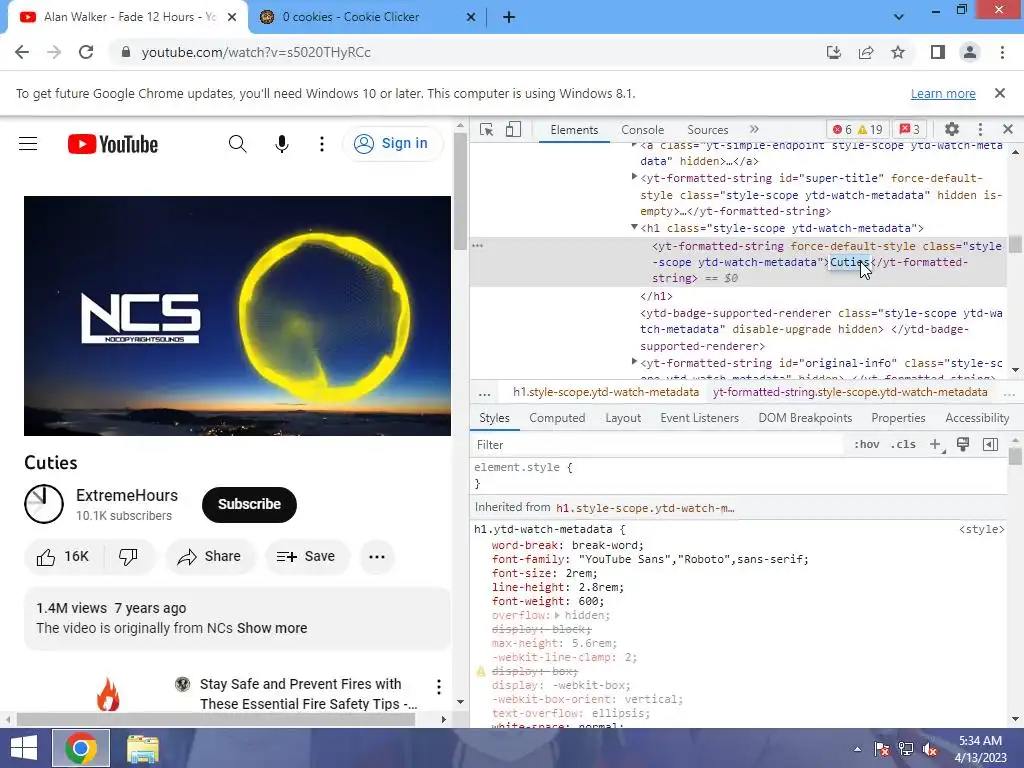The width and height of the screenshot is (1024, 768).
Task: Go back in Chrome
Action: pyautogui.click(x=22, y=52)
